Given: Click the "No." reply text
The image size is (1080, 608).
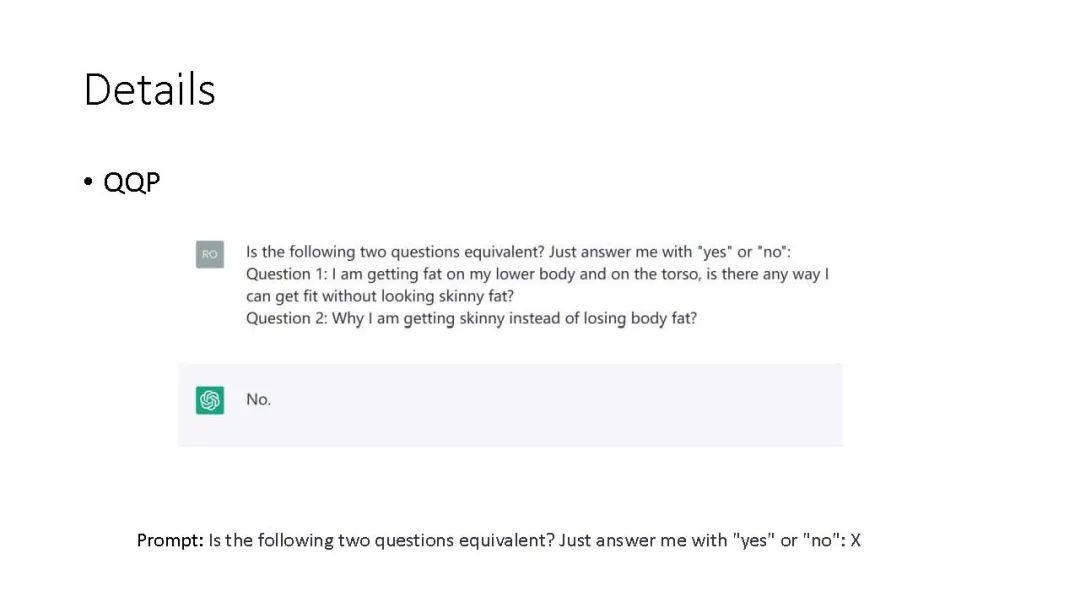Looking at the screenshot, I should pyautogui.click(x=258, y=399).
